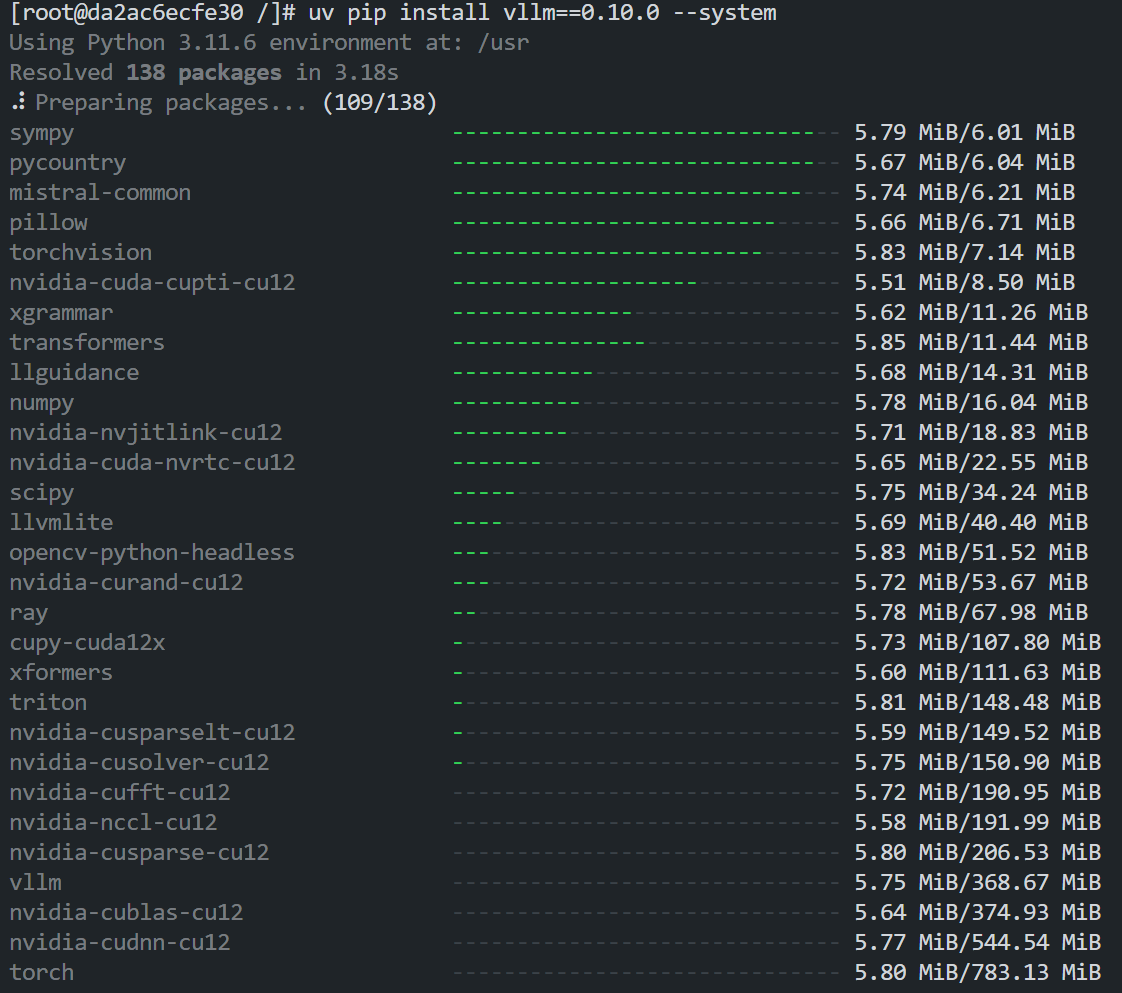Click the vllm package name
Screen dimensions: 1122x993
pos(36,883)
